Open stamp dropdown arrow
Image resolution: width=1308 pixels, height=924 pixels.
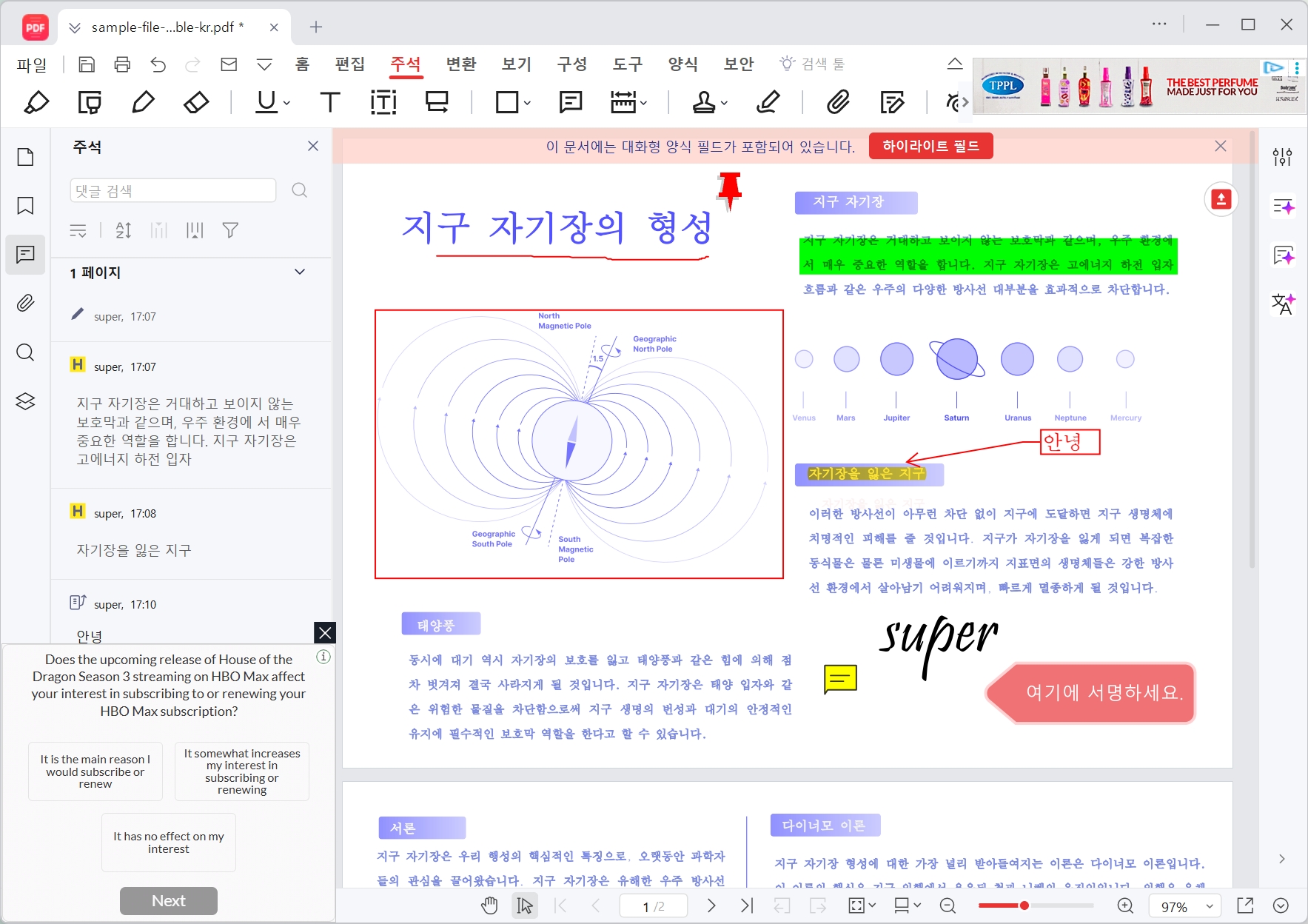(724, 103)
